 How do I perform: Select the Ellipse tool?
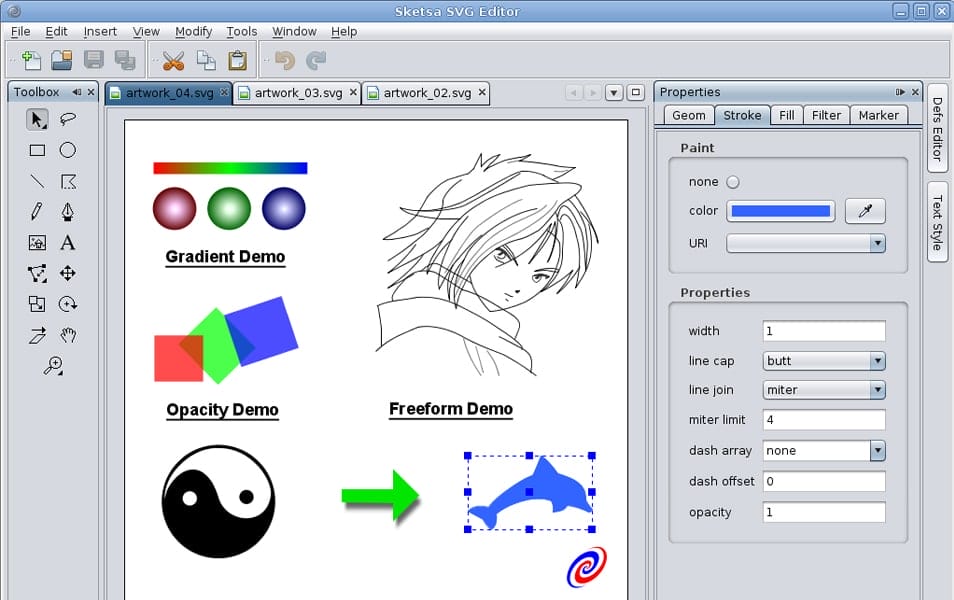click(67, 150)
